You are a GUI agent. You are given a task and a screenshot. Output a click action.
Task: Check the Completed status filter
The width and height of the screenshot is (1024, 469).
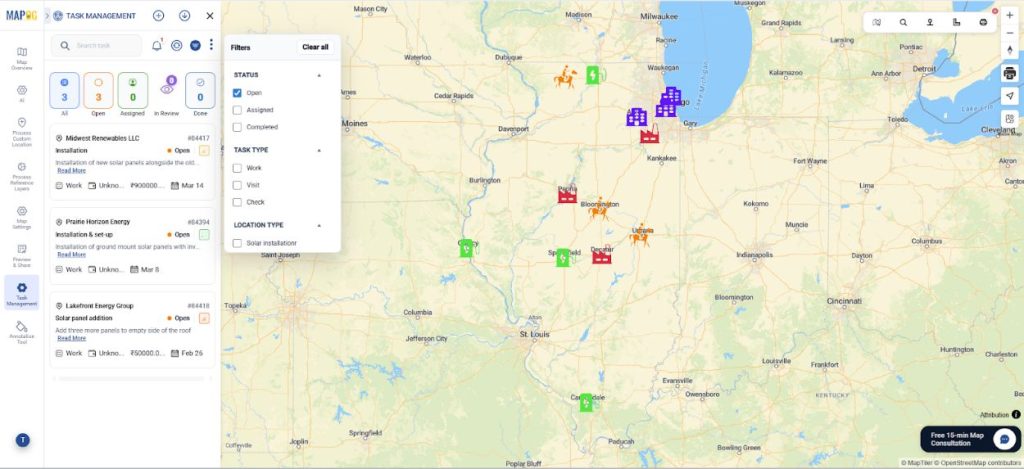point(237,127)
